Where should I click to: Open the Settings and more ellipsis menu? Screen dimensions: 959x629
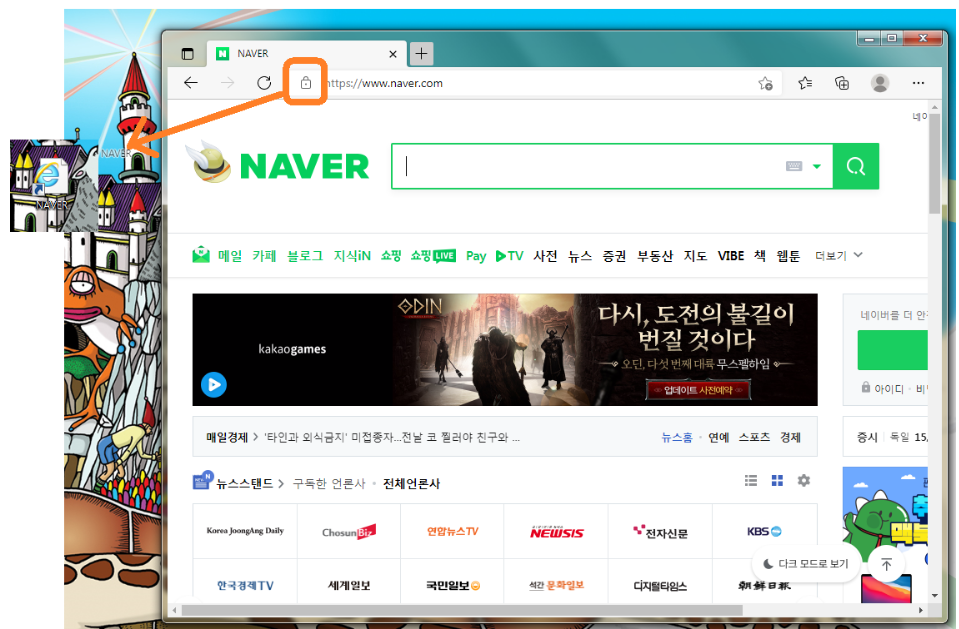[918, 83]
